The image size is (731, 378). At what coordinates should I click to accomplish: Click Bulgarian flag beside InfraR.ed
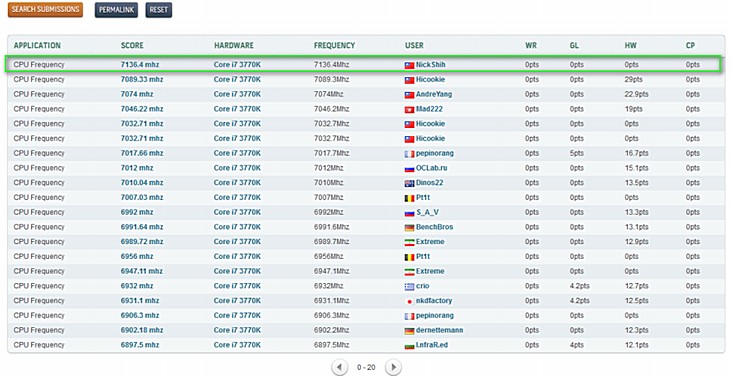pyautogui.click(x=409, y=346)
